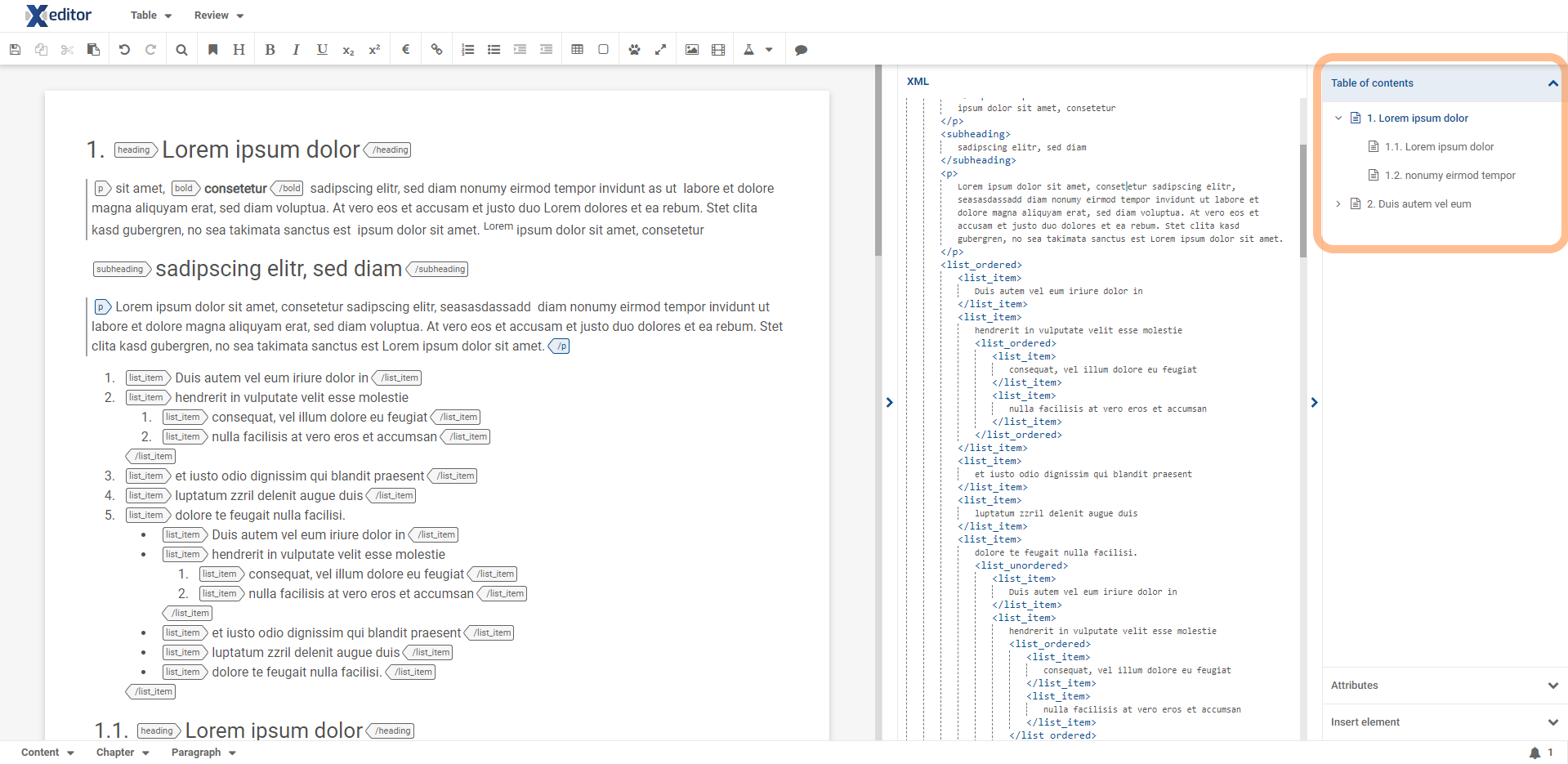Click the indent list icon
The height and width of the screenshot is (764, 1568).
[x=520, y=50]
